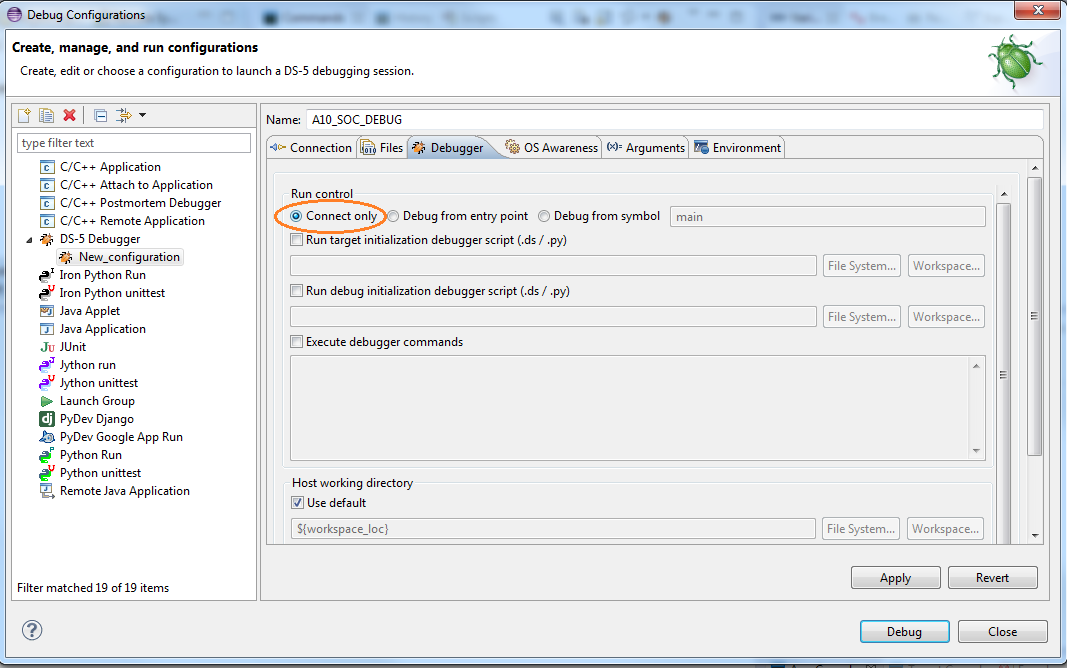This screenshot has height=668, width=1067.
Task: Click the Revert button
Action: pyautogui.click(x=992, y=578)
